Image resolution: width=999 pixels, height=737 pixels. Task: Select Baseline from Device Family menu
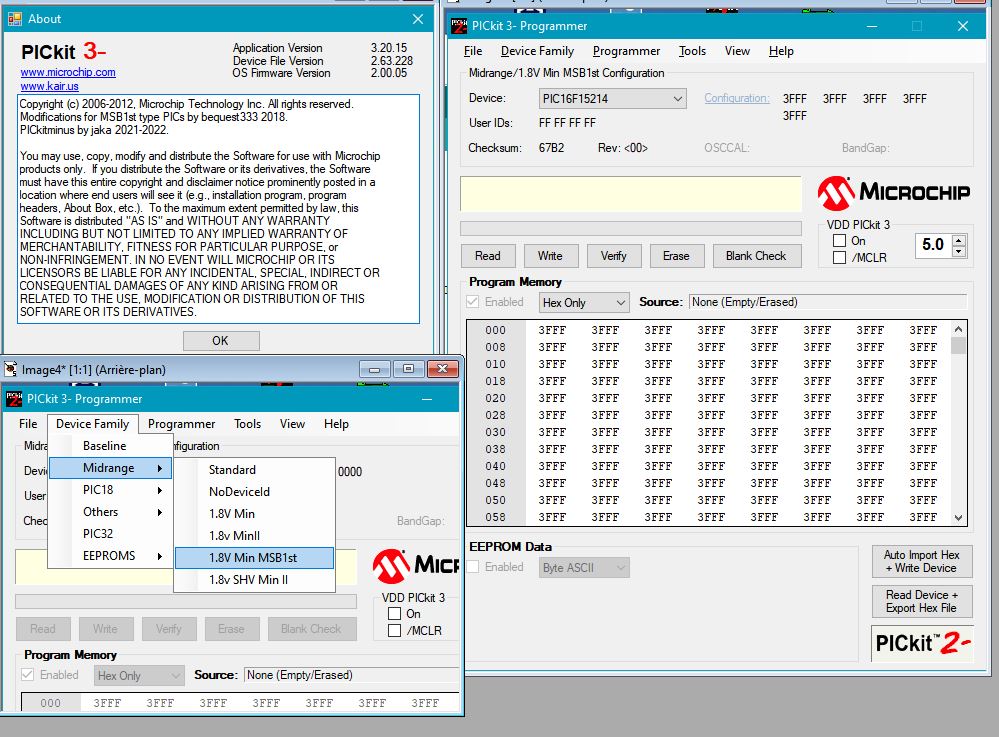tap(110, 446)
